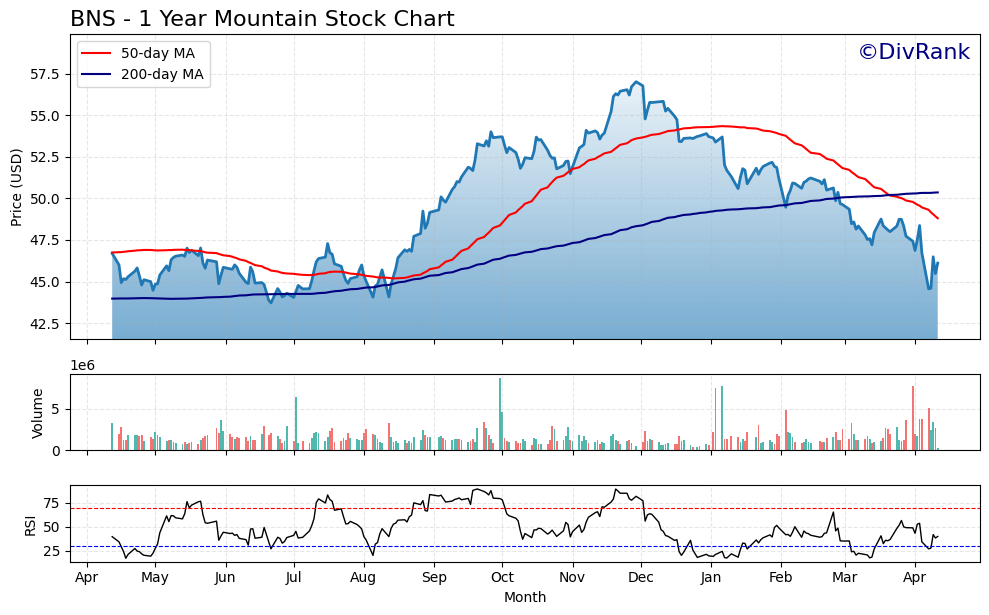The height and width of the screenshot is (615, 989).
Task: Click the tallest volume bar near October
Action: (500, 414)
